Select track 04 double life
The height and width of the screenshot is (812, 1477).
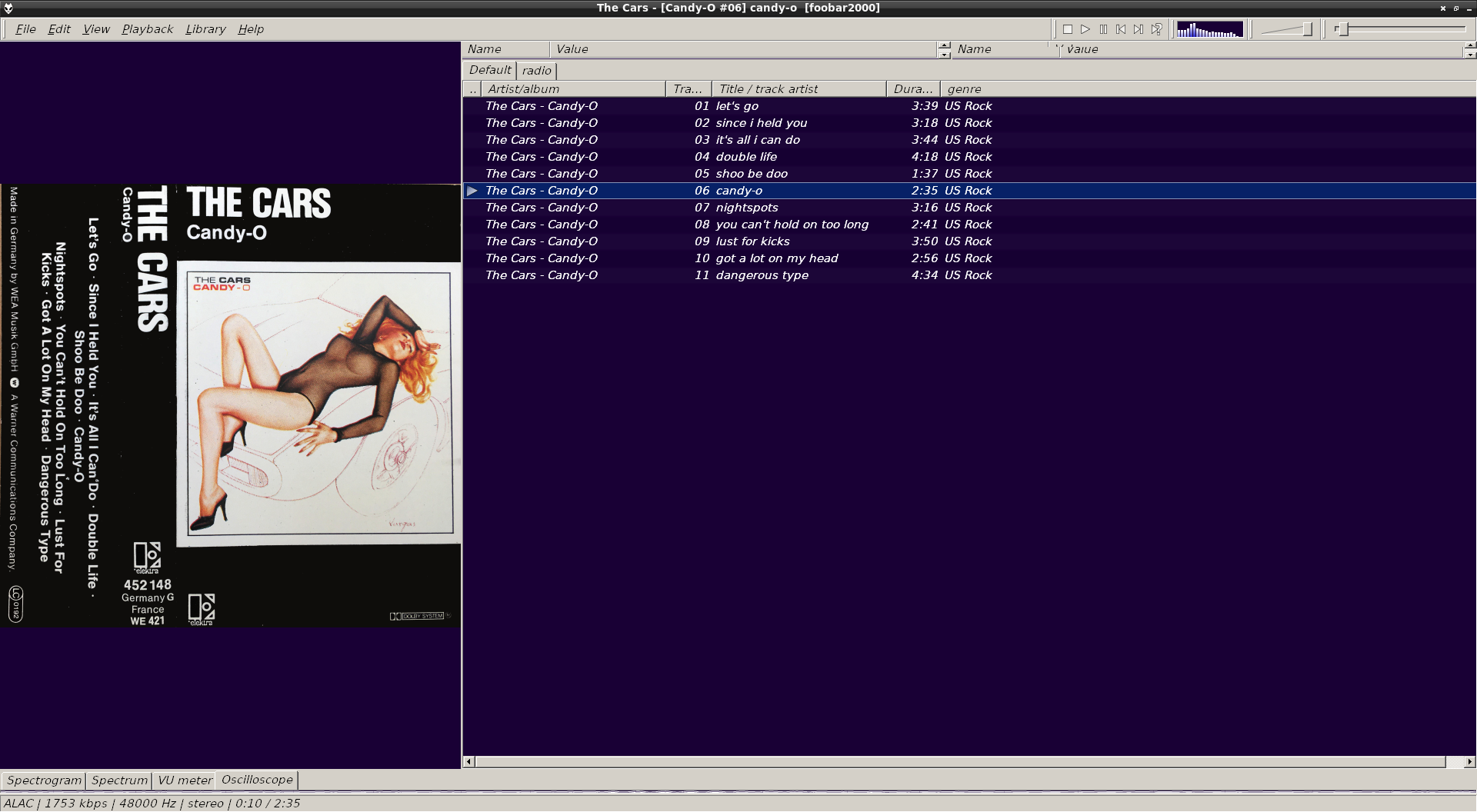[969, 157]
